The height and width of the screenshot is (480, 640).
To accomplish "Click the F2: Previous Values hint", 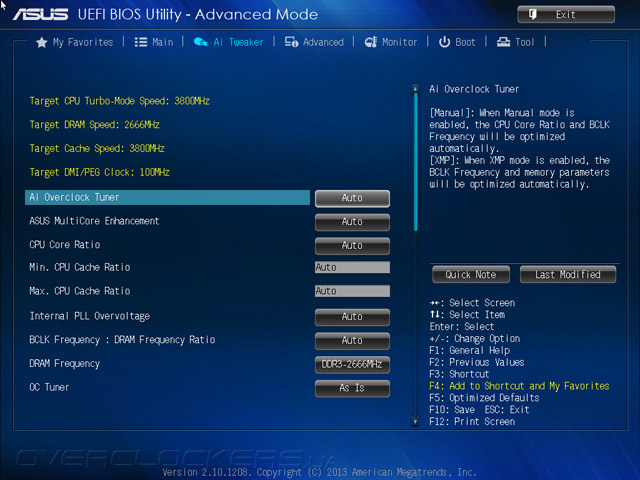I will [x=477, y=362].
